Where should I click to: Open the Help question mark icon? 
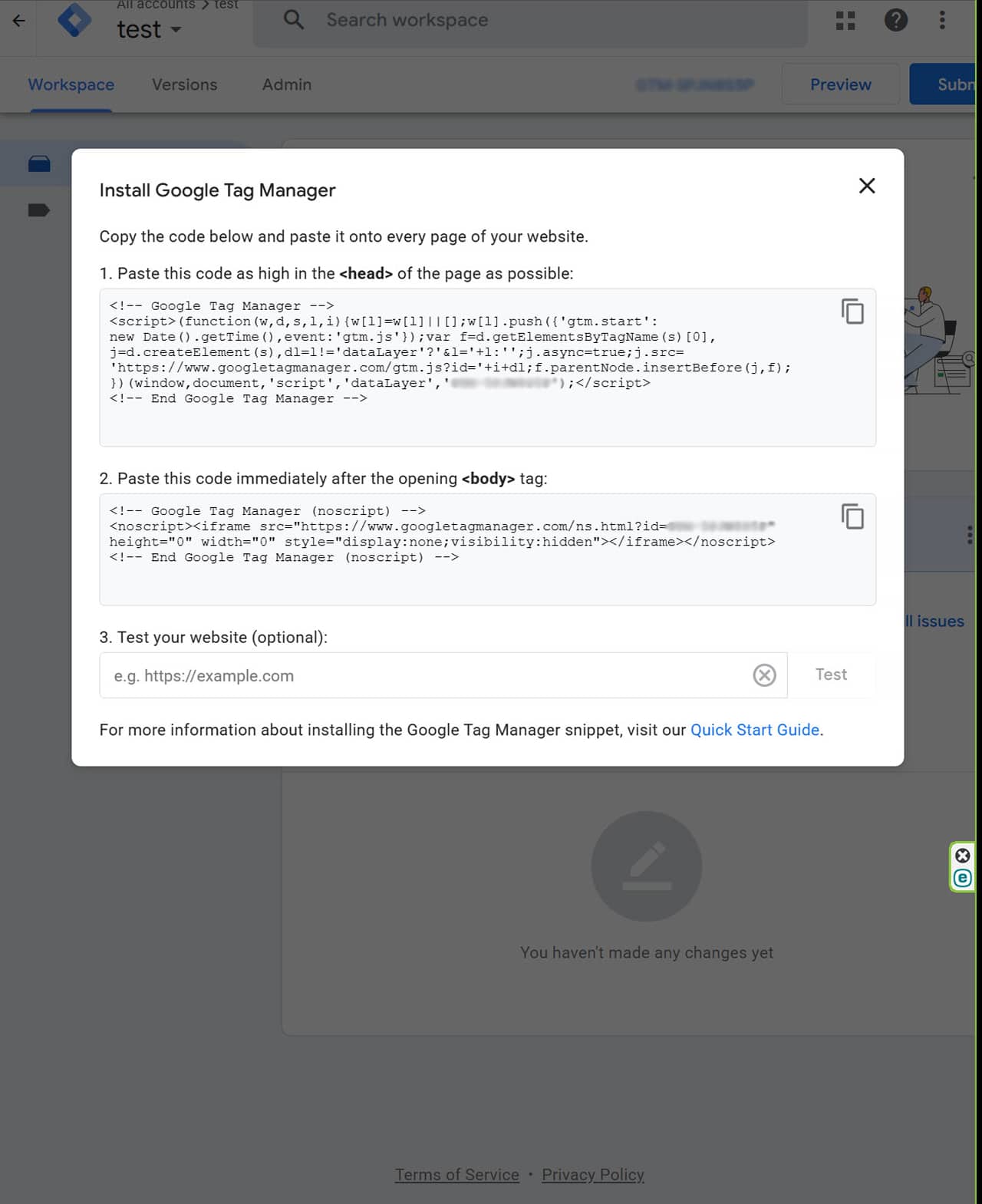pos(895,20)
